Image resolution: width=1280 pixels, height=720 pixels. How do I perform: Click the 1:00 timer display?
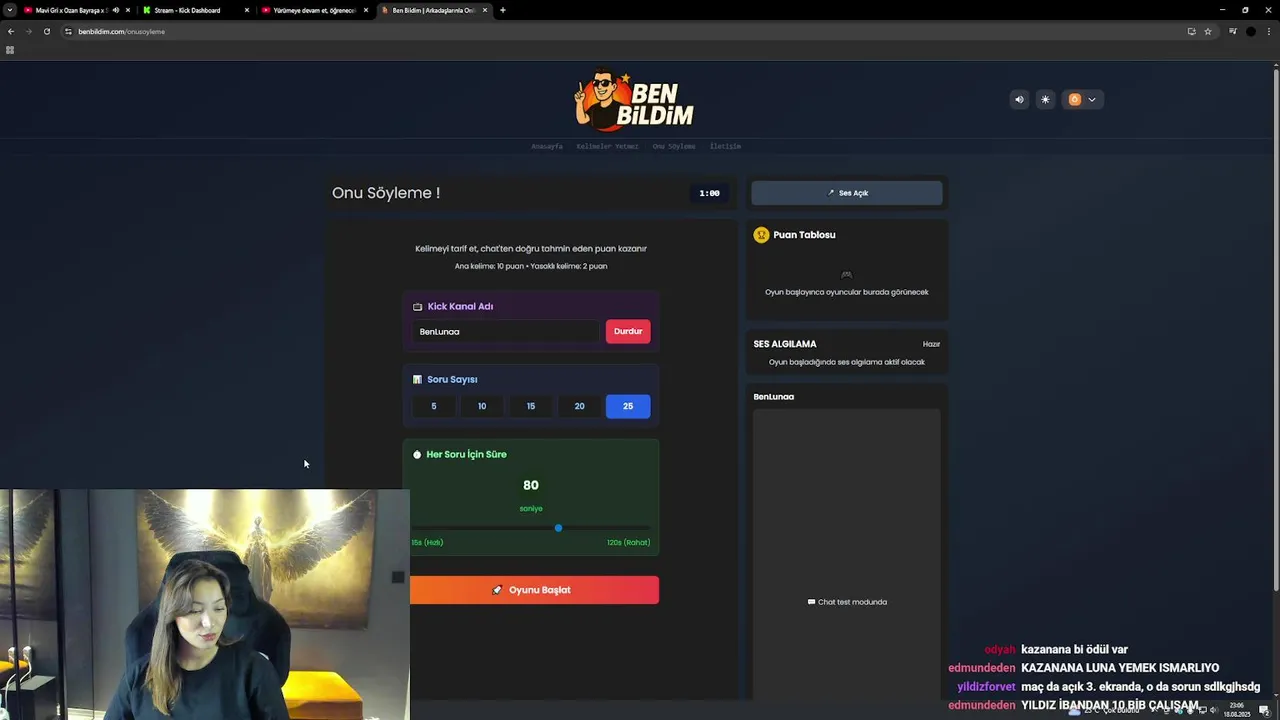[709, 193]
